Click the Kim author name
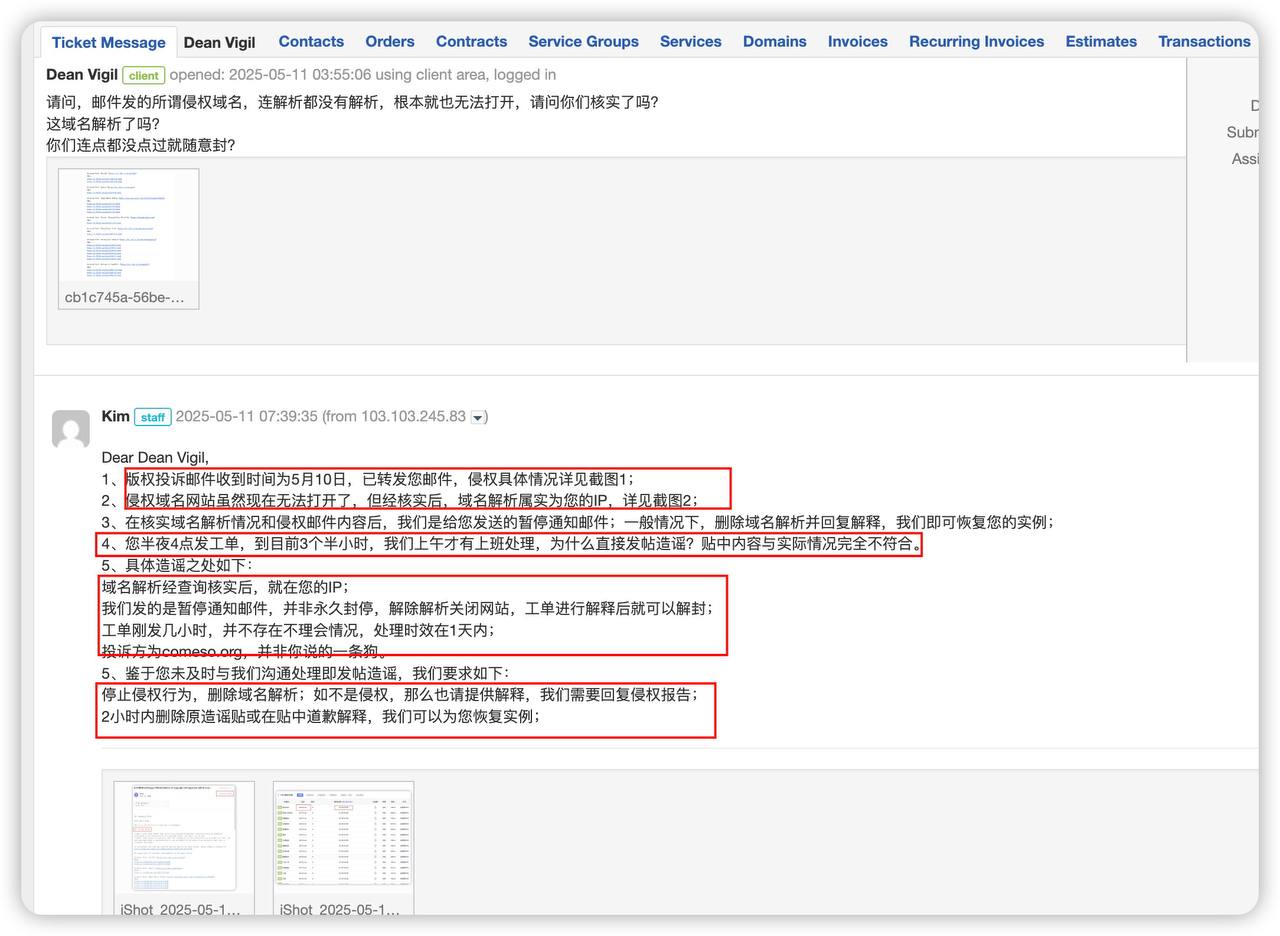 115,416
